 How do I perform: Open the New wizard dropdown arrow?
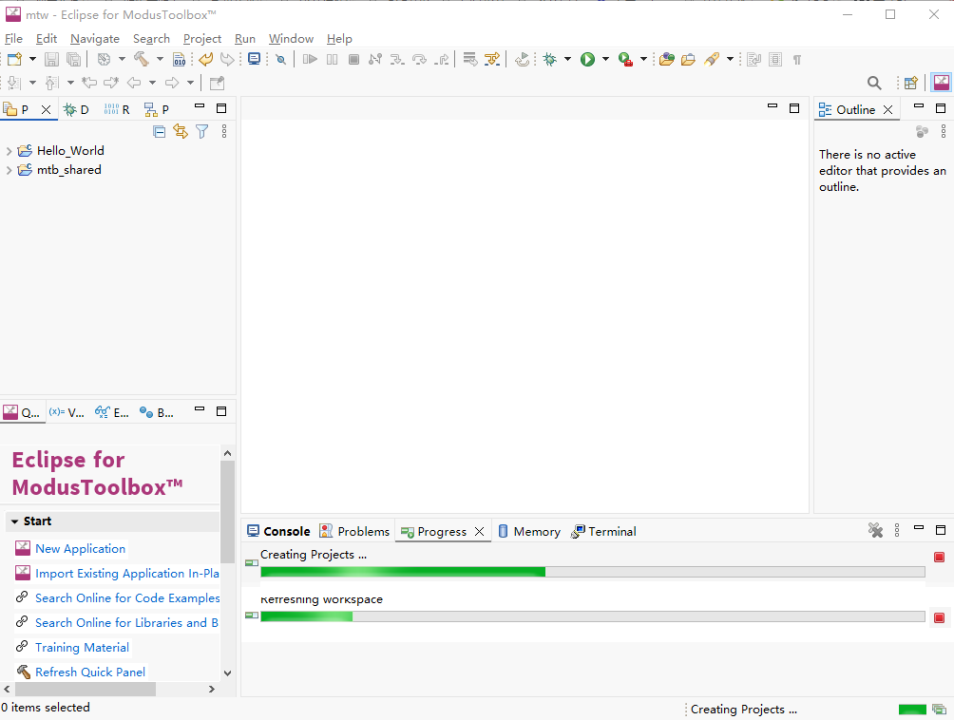[32, 59]
